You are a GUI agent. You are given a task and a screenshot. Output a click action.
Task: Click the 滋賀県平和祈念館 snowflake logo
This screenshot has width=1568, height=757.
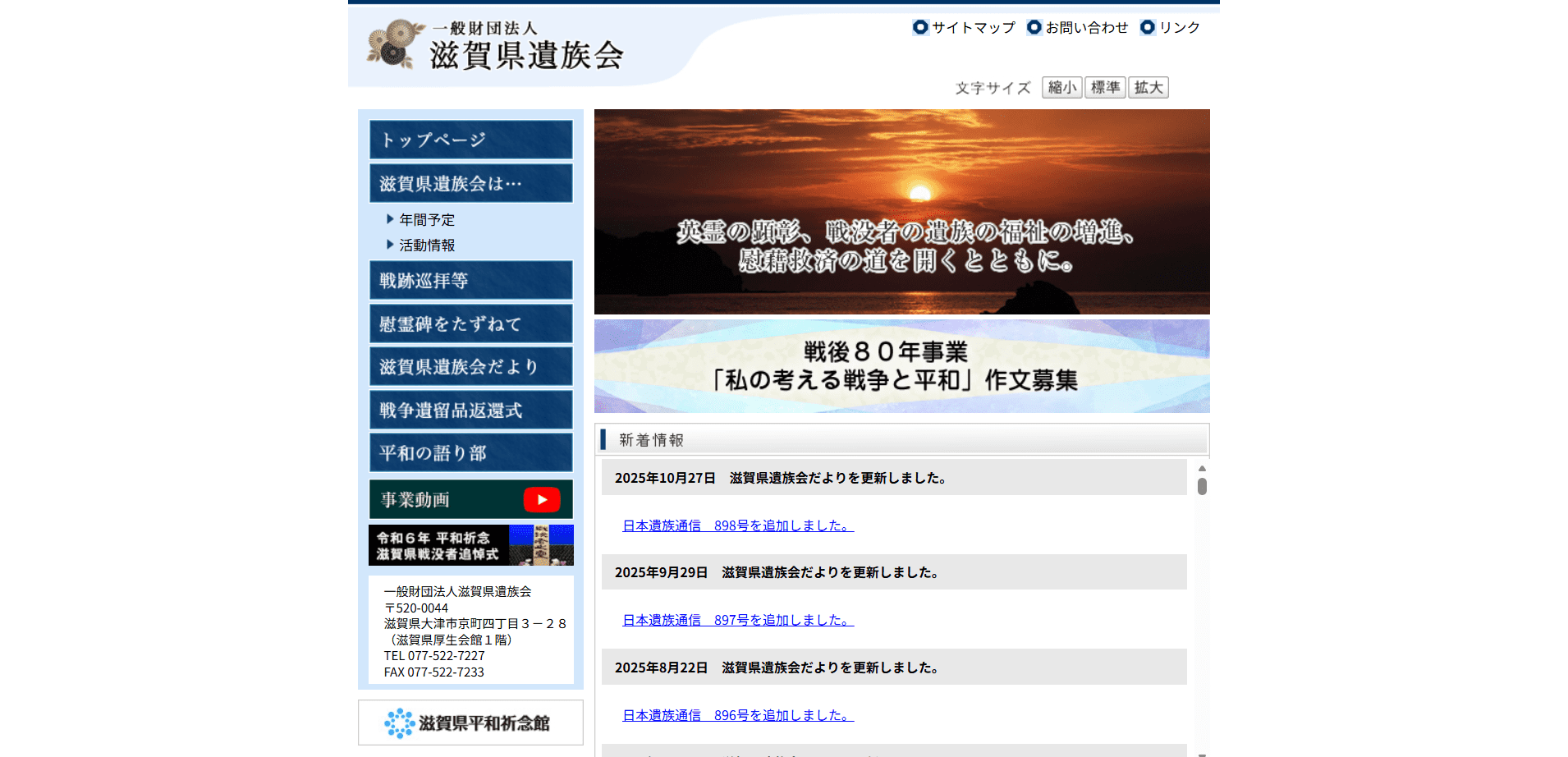tap(400, 723)
